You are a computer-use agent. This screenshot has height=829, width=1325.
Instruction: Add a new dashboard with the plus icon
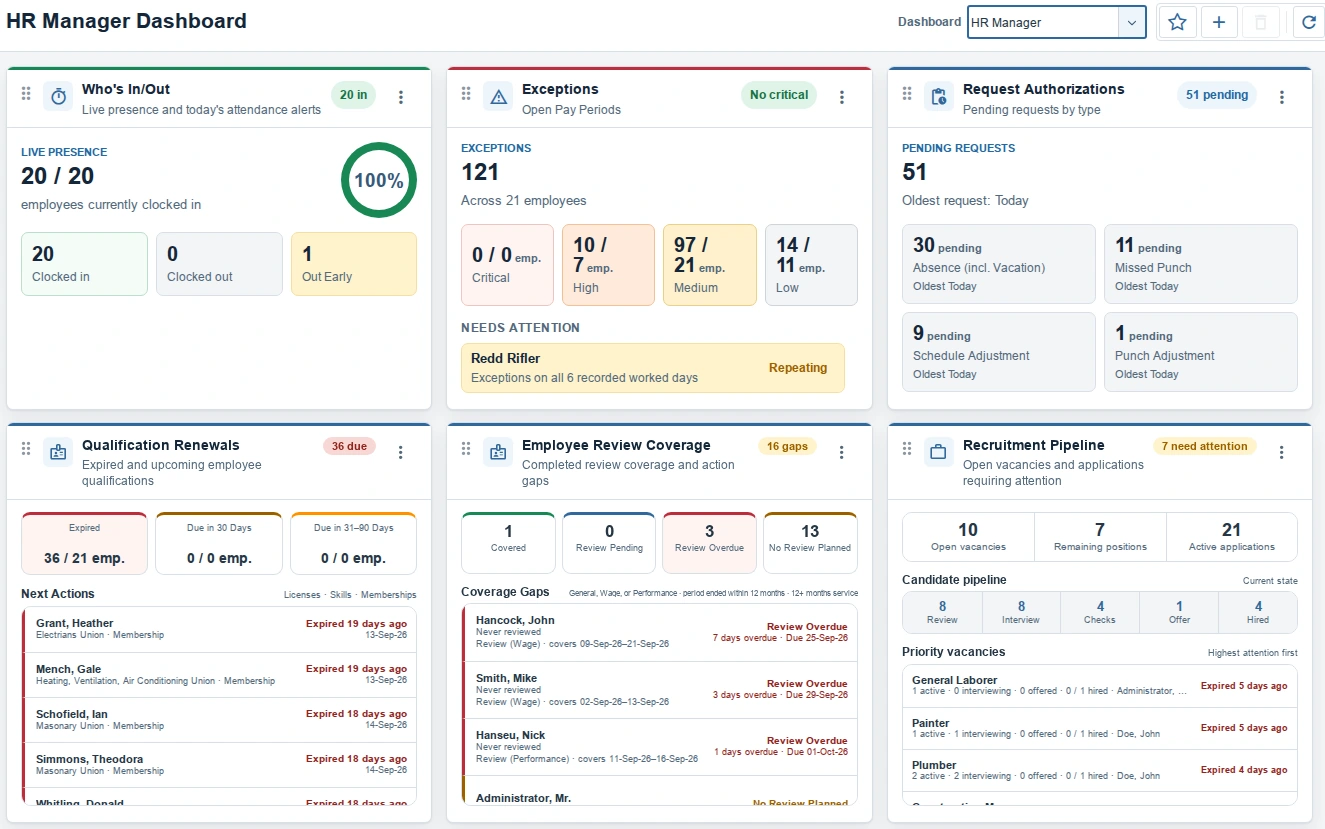[x=1218, y=23]
